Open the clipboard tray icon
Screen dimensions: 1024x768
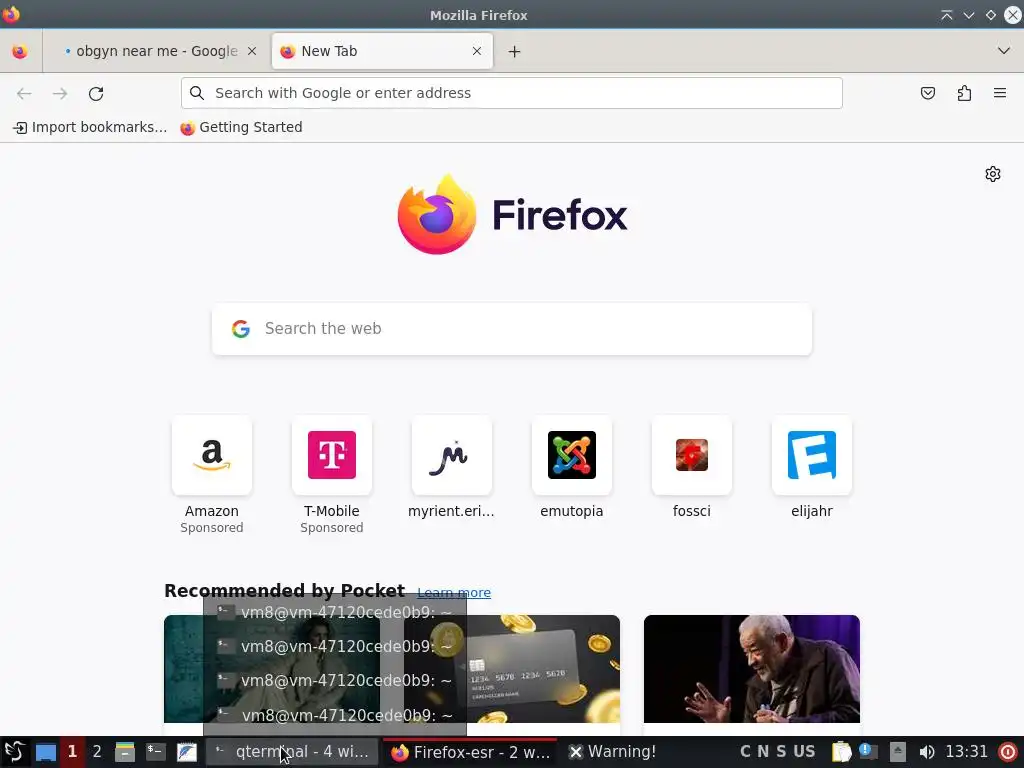pyautogui.click(x=842, y=752)
